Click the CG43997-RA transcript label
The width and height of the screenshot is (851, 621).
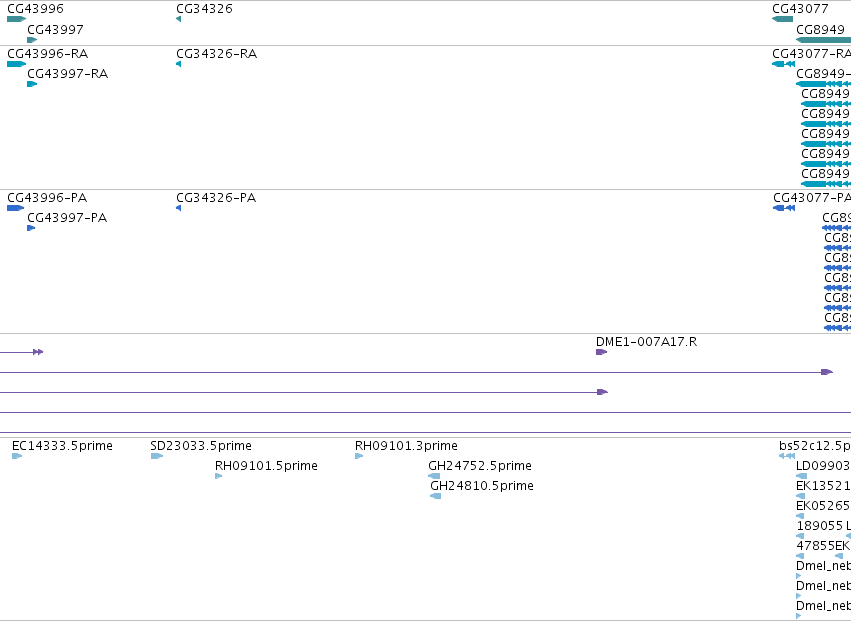click(x=68, y=74)
